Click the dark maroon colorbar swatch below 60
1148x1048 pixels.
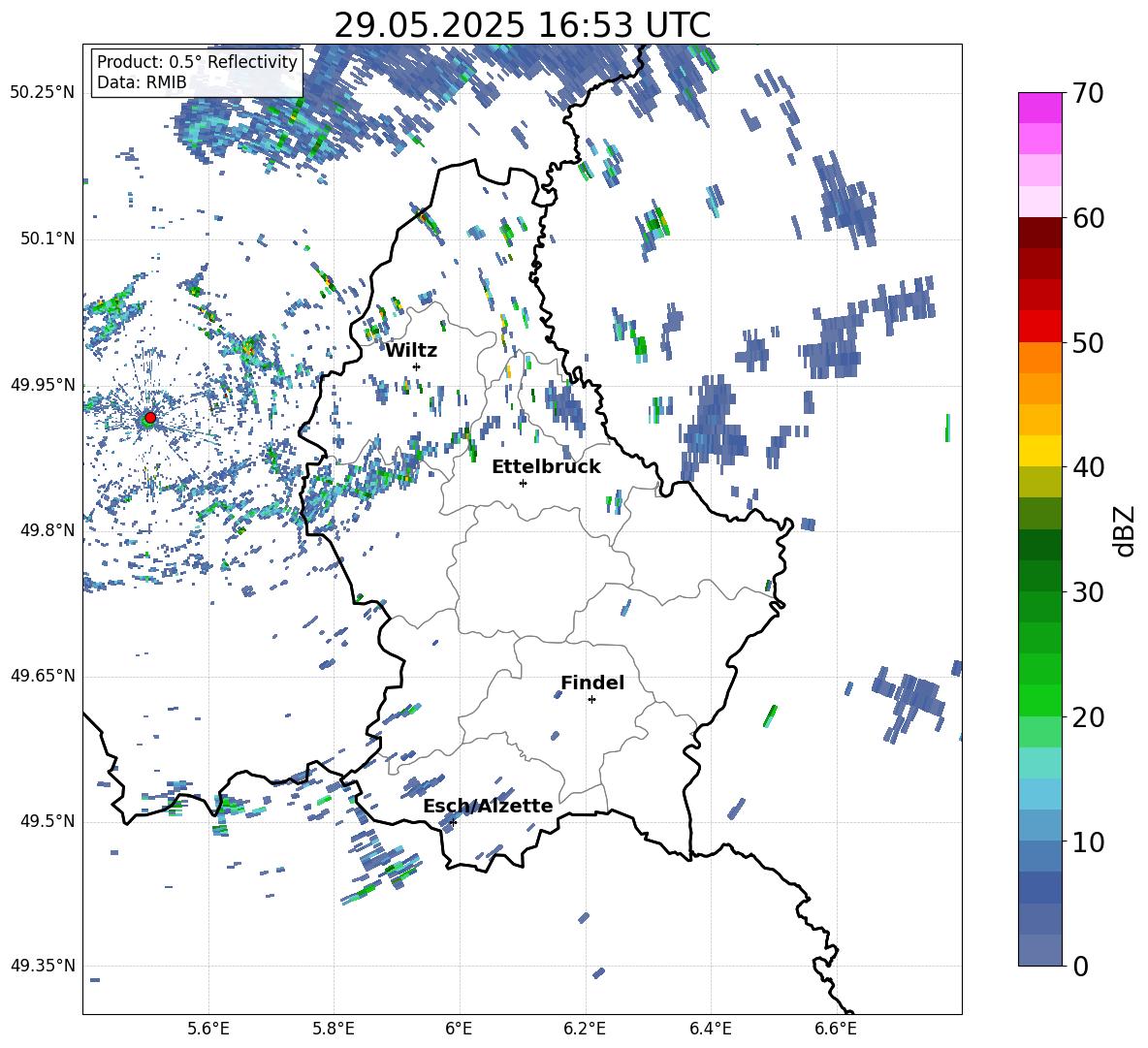1039,234
